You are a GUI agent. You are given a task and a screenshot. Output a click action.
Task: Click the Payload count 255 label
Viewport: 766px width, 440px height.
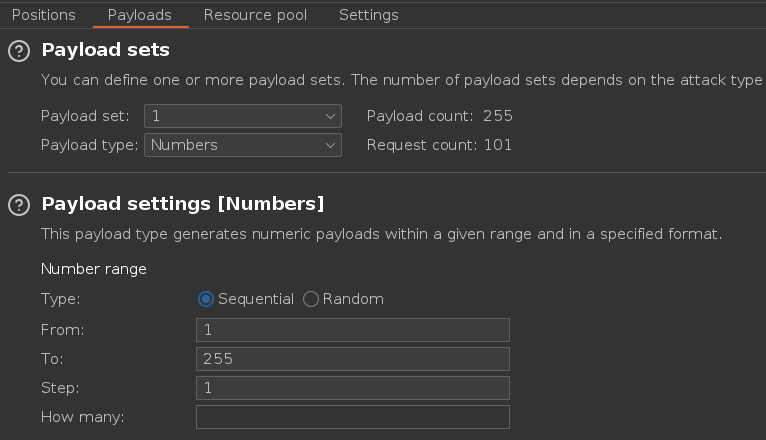point(439,116)
